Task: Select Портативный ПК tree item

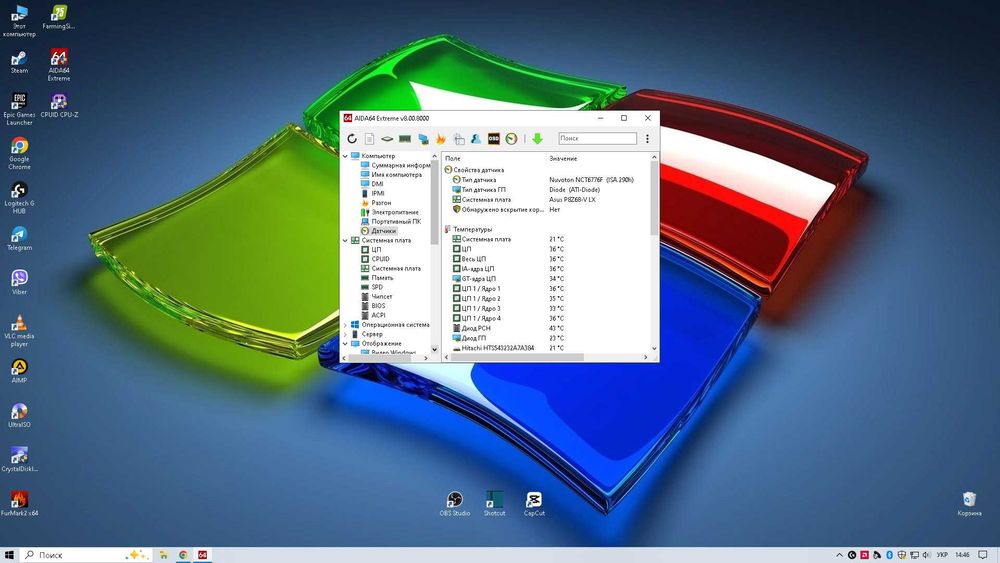Action: (x=391, y=221)
